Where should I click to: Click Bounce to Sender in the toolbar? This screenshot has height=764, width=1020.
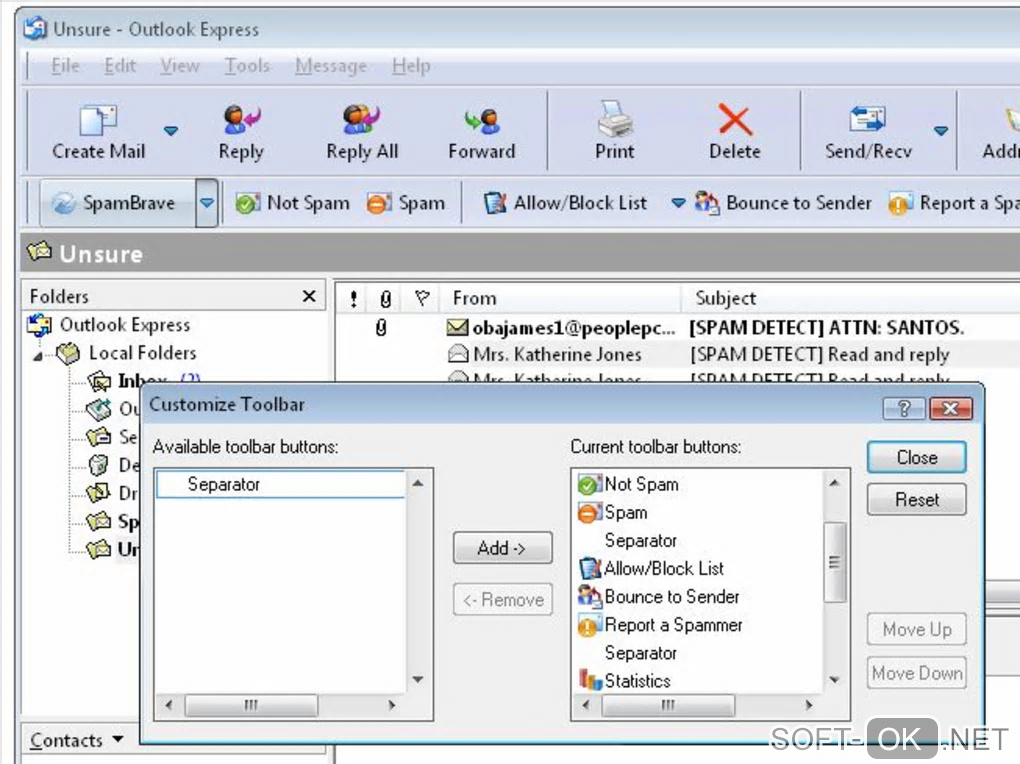(783, 203)
